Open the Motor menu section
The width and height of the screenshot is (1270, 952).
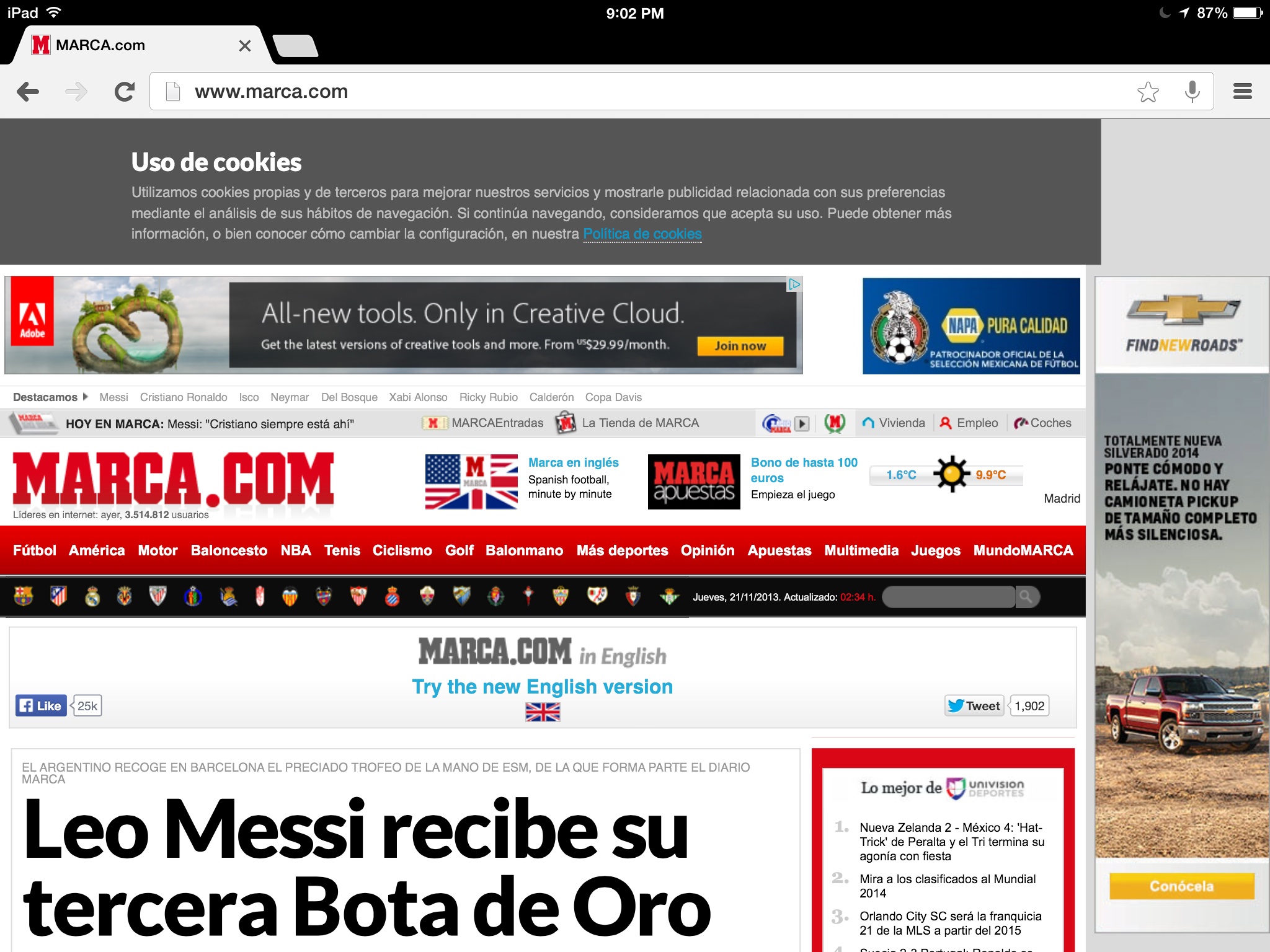coord(158,550)
